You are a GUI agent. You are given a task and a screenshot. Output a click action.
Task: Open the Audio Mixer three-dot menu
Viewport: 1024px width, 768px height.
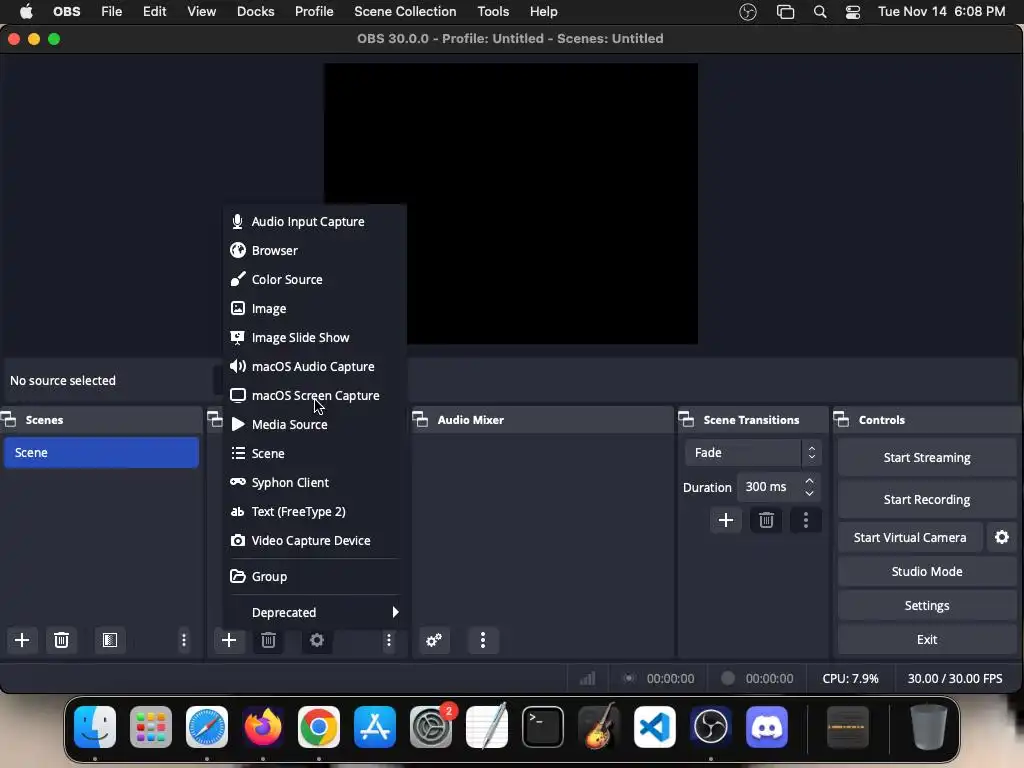483,640
